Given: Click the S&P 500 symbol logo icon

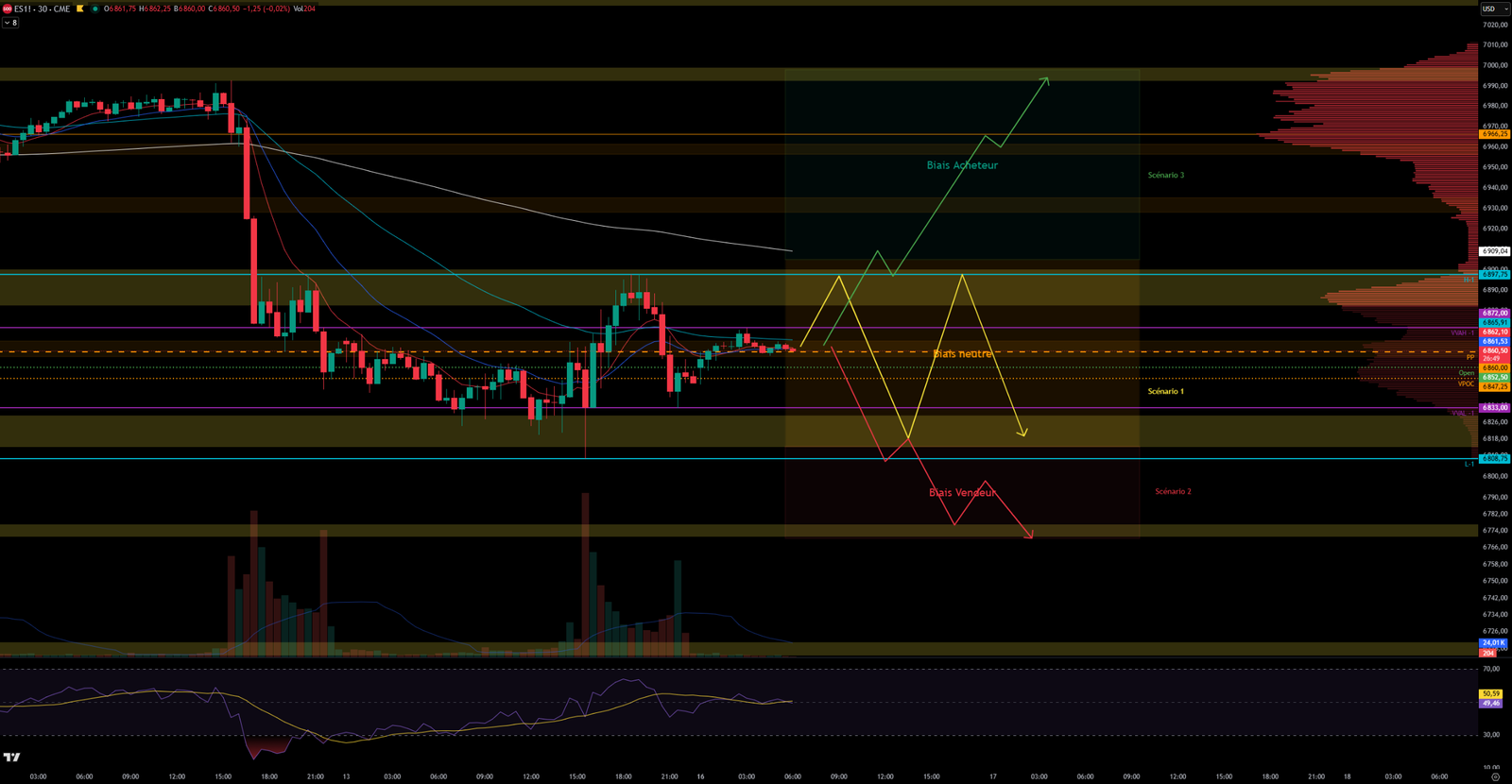Looking at the screenshot, I should pyautogui.click(x=7, y=9).
